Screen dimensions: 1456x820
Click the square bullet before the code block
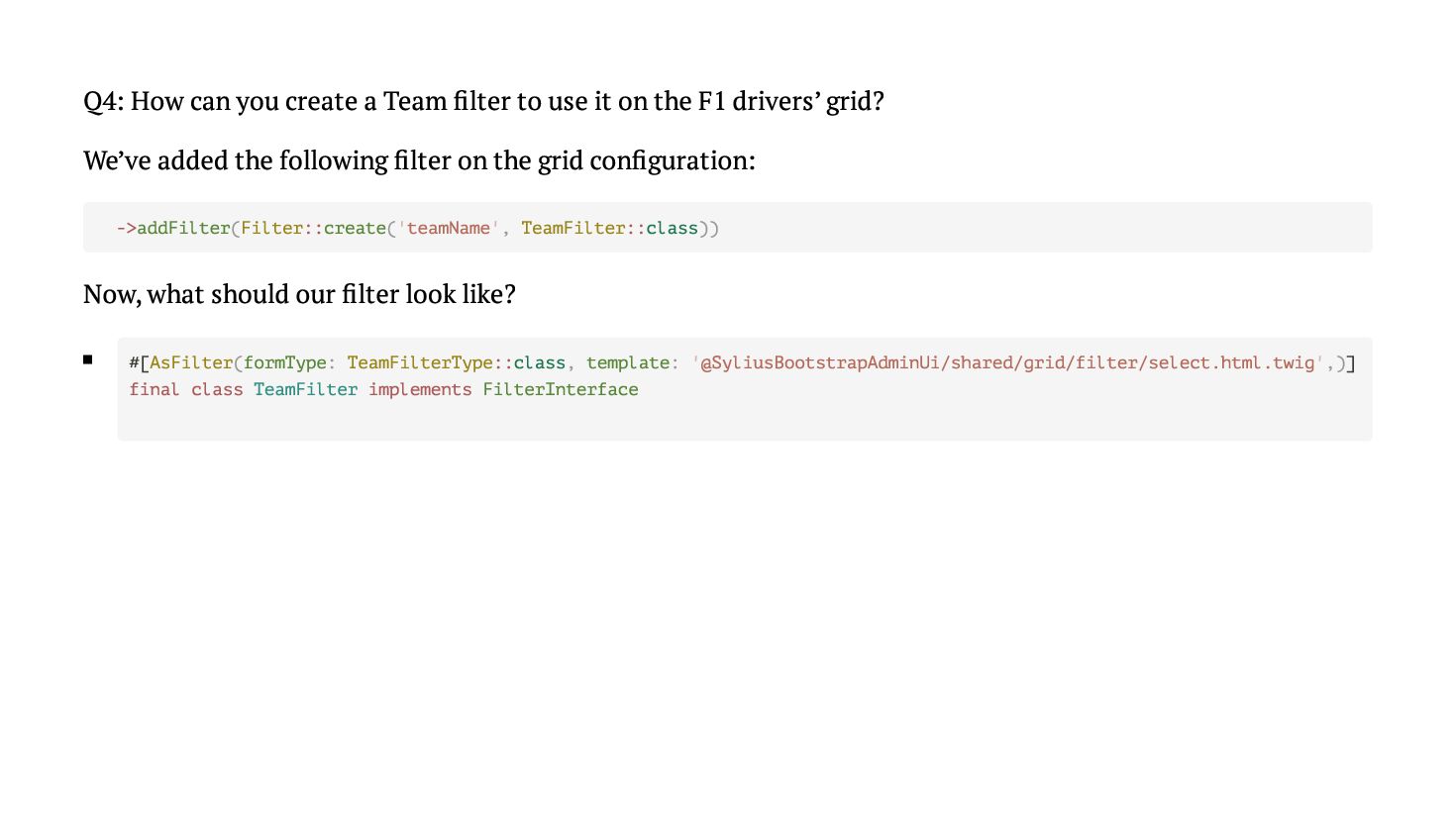pyautogui.click(x=88, y=360)
